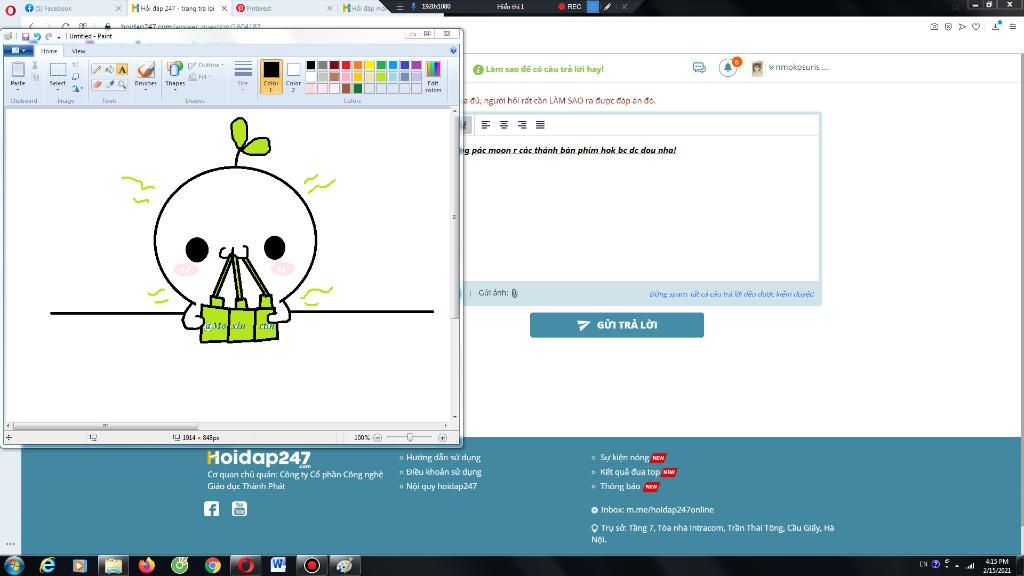Screen dimensions: 1024x576
Task: Open Microsoft Word from the taskbar
Action: coord(278,565)
